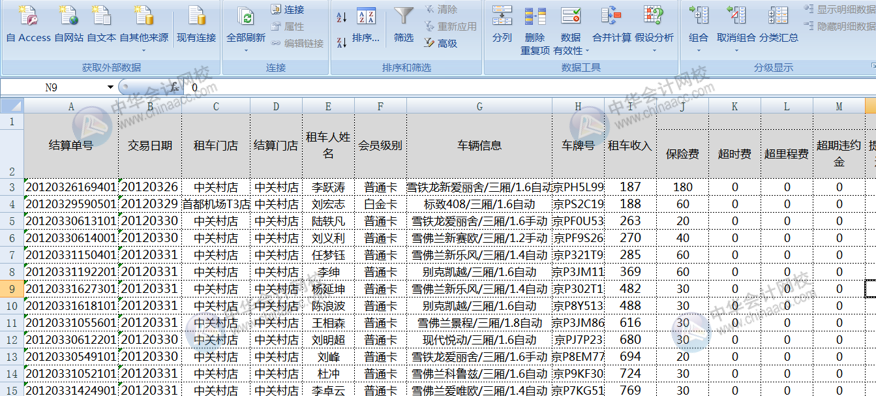877x399 pixels.
Task: Click cell with name 杨延坤
Action: [328, 289]
